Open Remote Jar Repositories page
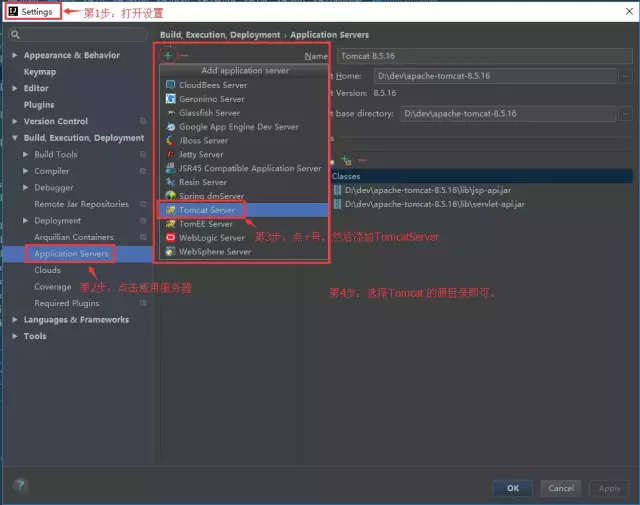Screen dimensions: 640x505 (82, 204)
